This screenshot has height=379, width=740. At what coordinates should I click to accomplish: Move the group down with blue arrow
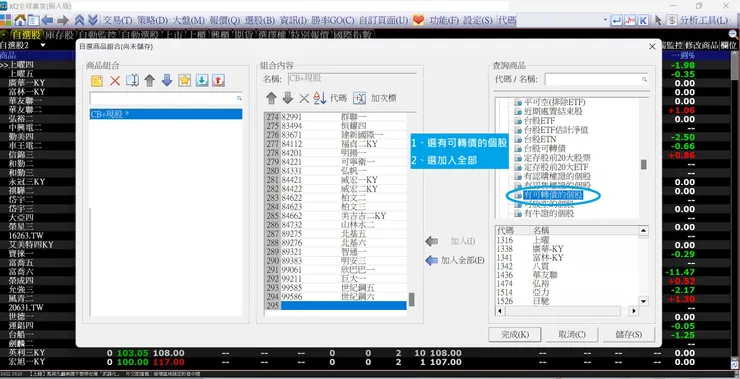tap(167, 81)
